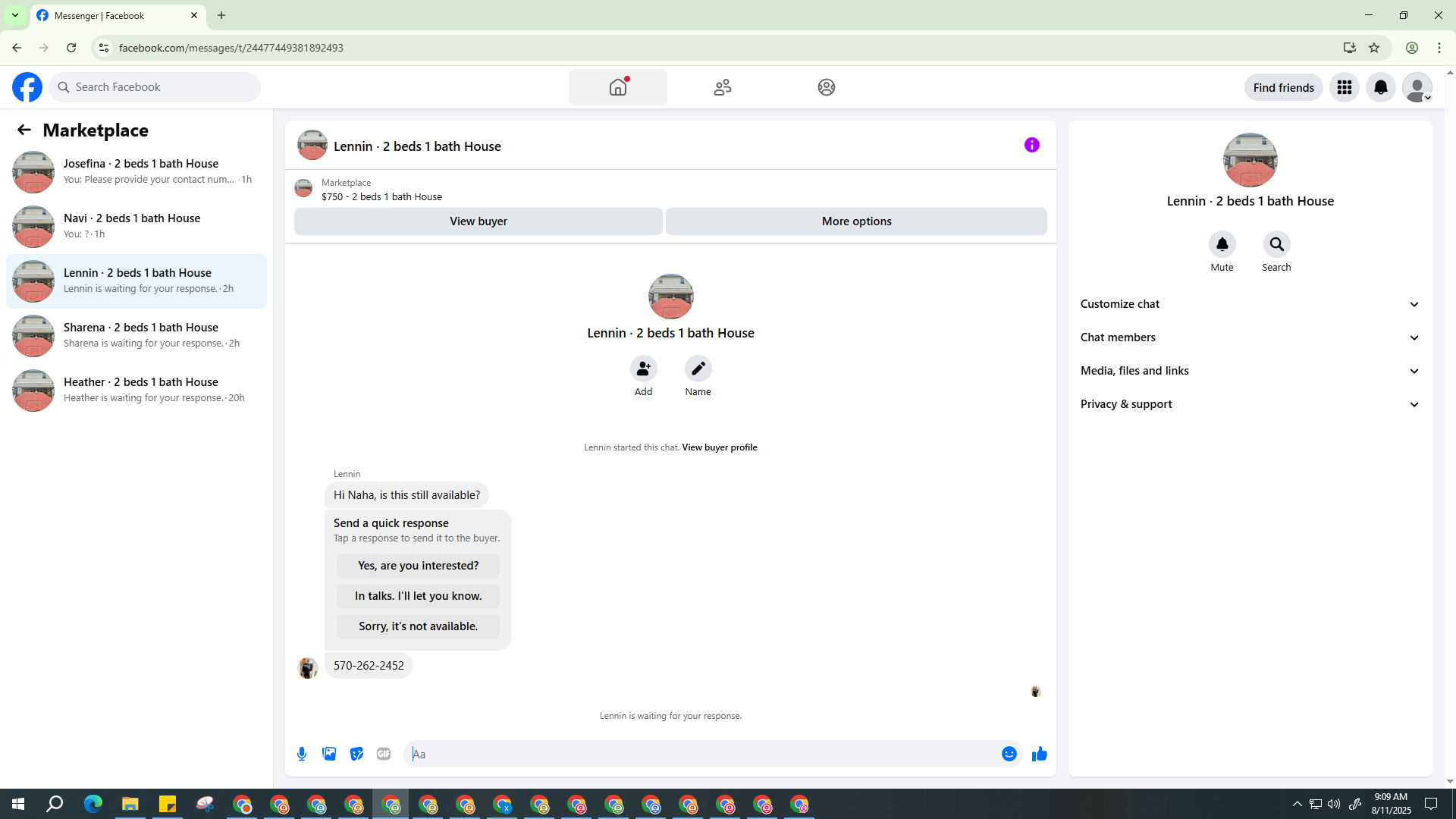Expand Privacy & support section
Screen dimensions: 1456x819
coord(1250,404)
